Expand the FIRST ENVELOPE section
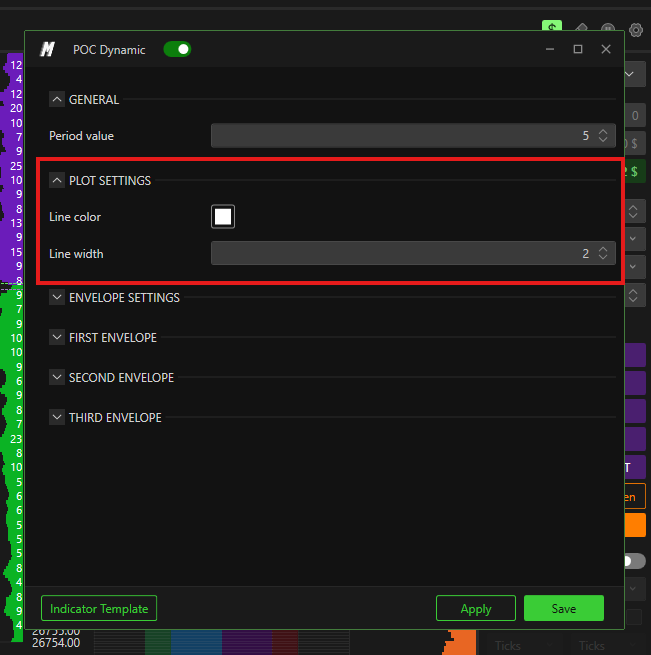 coord(57,337)
